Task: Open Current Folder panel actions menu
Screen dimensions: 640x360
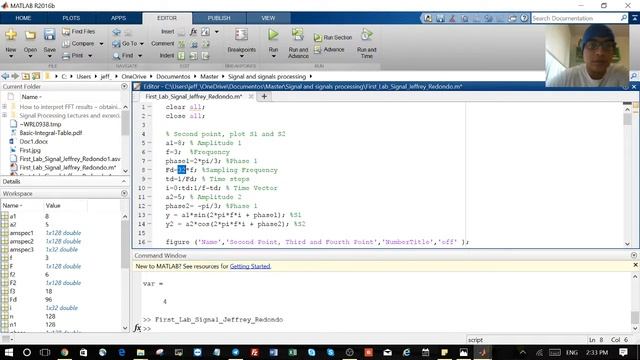Action: [124, 87]
